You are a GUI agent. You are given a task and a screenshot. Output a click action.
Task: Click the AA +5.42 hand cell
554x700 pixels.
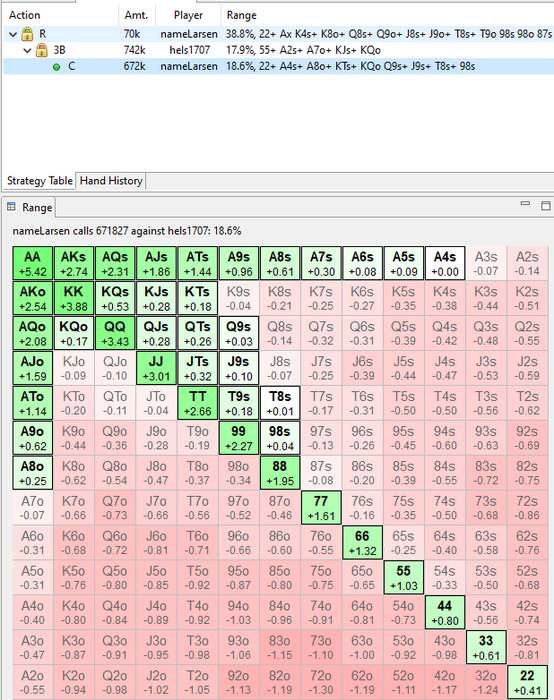(33, 263)
